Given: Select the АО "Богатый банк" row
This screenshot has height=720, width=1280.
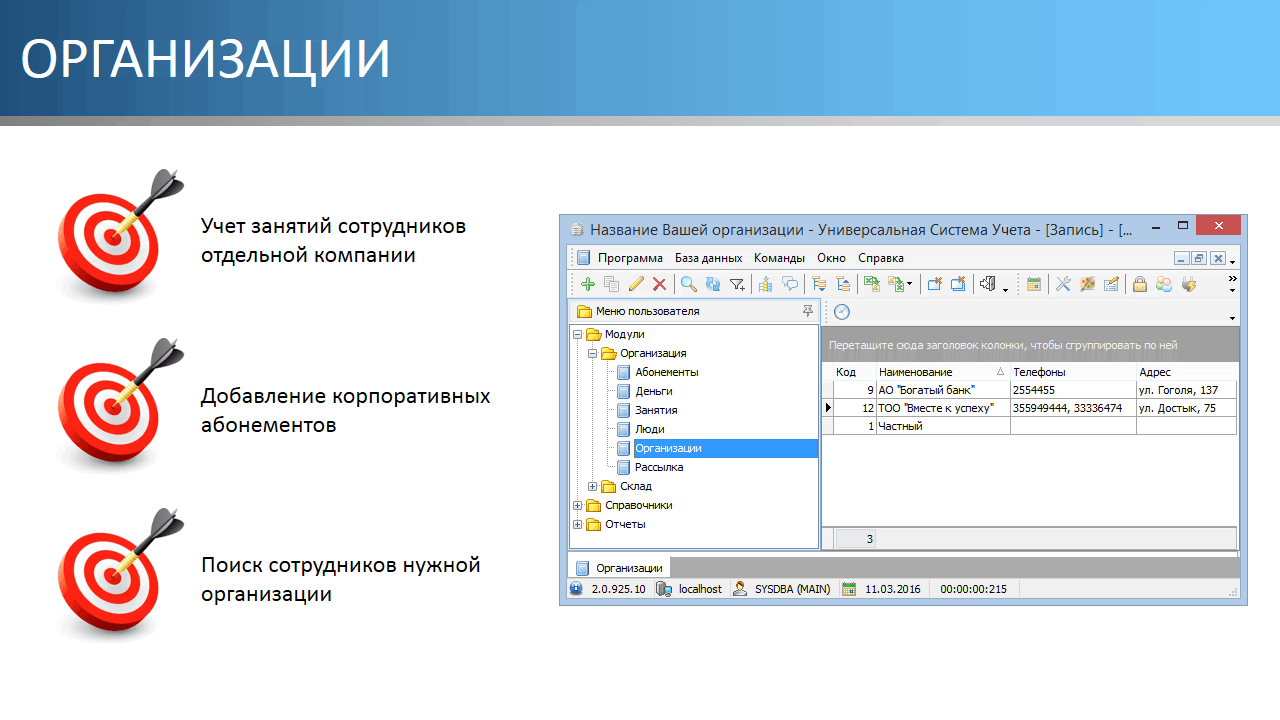Looking at the screenshot, I should pos(1029,389).
